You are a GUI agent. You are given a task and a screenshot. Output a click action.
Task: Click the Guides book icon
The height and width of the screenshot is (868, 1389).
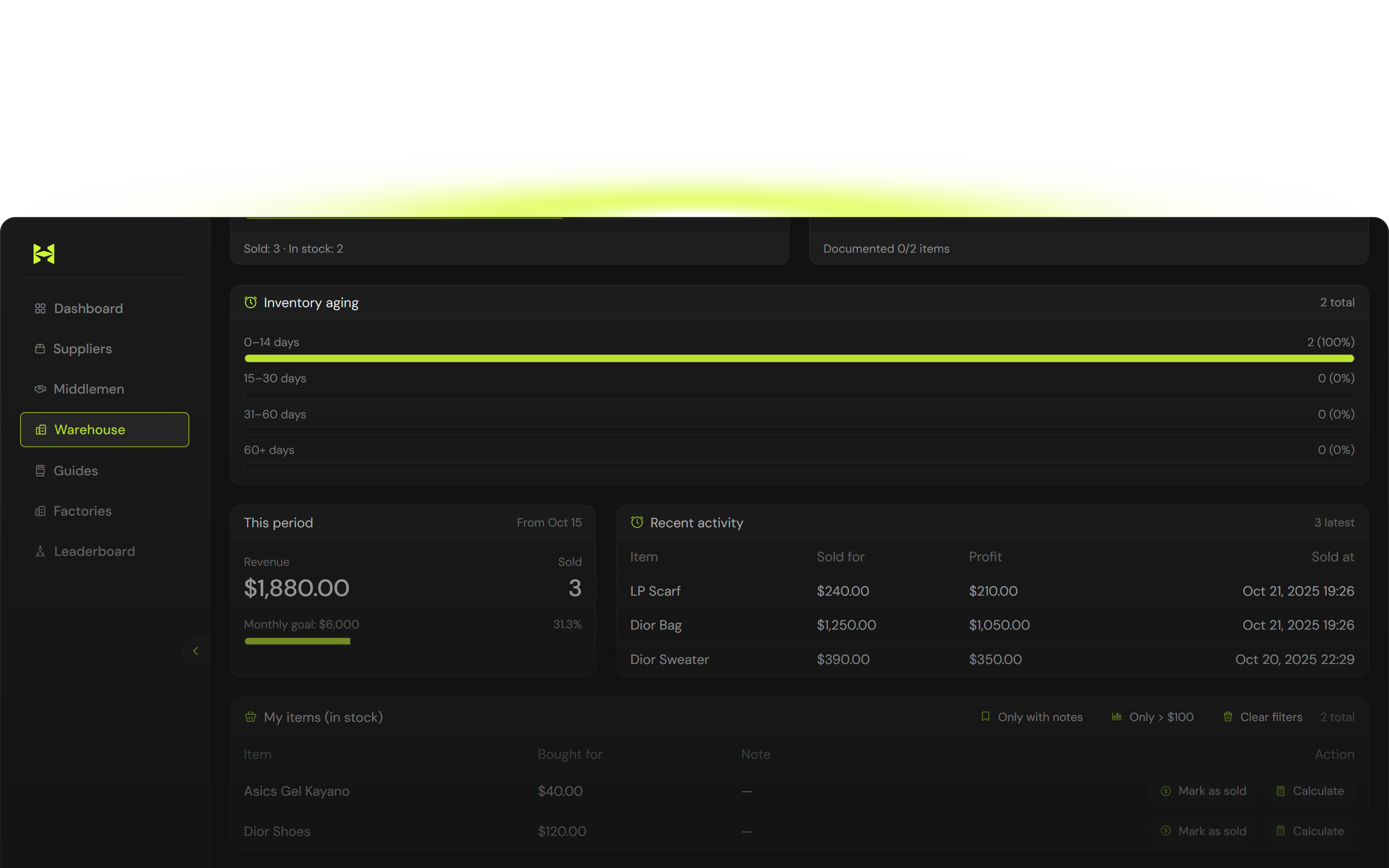(x=40, y=471)
